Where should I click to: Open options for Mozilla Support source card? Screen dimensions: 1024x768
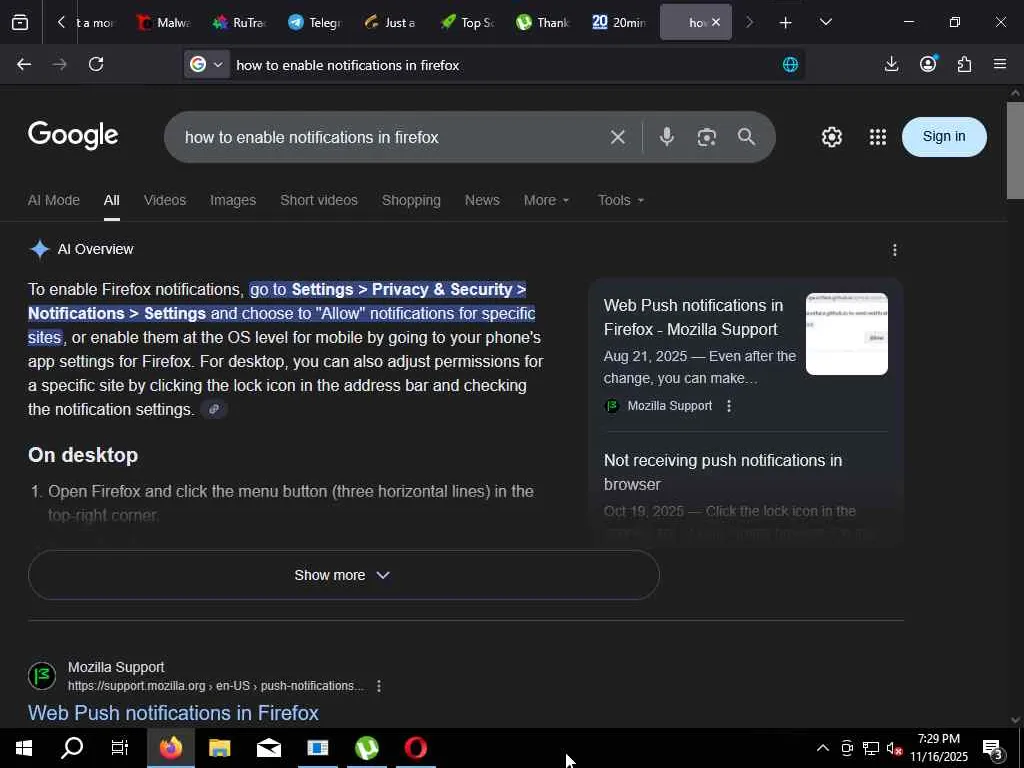point(729,406)
